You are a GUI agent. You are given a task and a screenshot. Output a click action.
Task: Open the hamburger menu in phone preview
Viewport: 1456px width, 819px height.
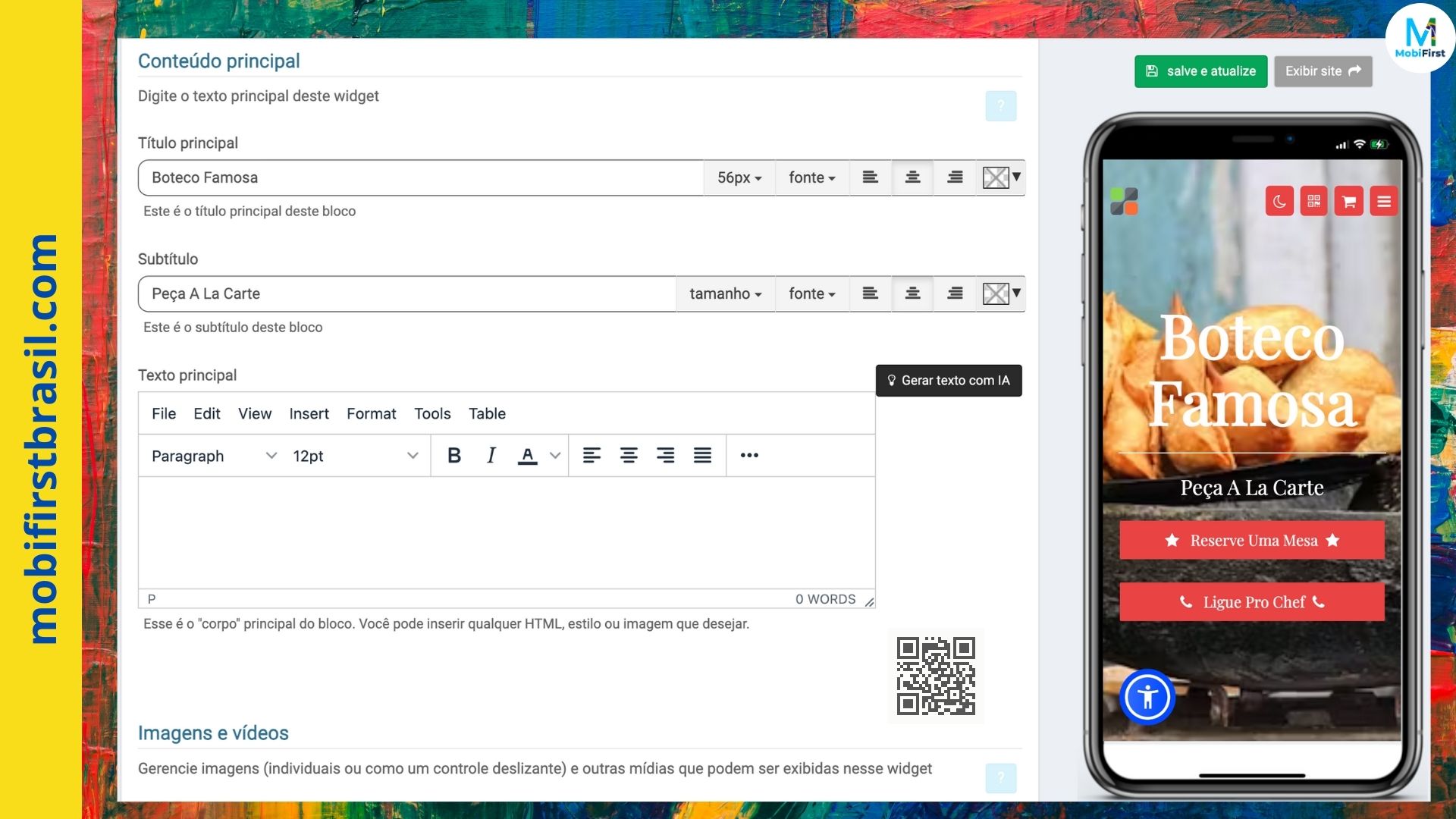tap(1383, 202)
